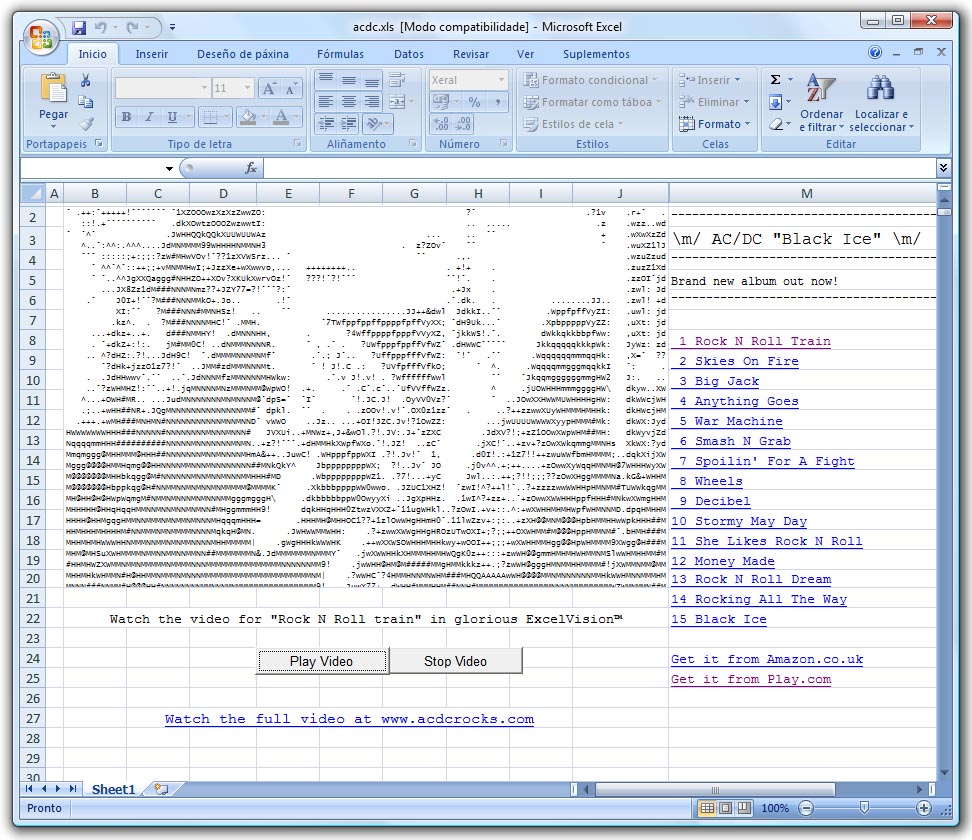Open the font size dropdown
This screenshot has width=972, height=840.
coord(247,88)
